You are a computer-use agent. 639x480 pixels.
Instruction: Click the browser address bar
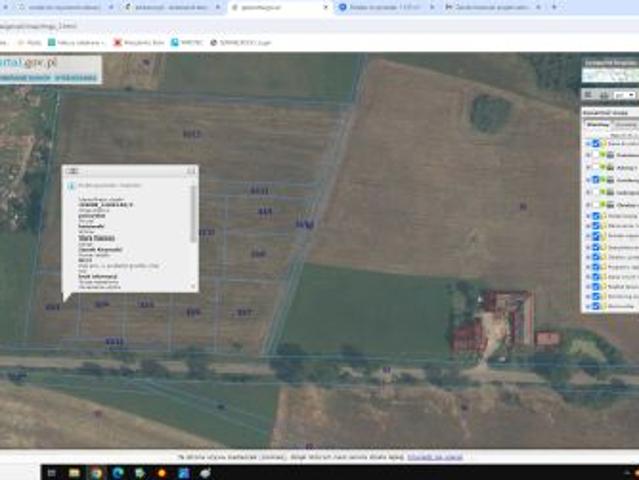pyautogui.click(x=318, y=26)
